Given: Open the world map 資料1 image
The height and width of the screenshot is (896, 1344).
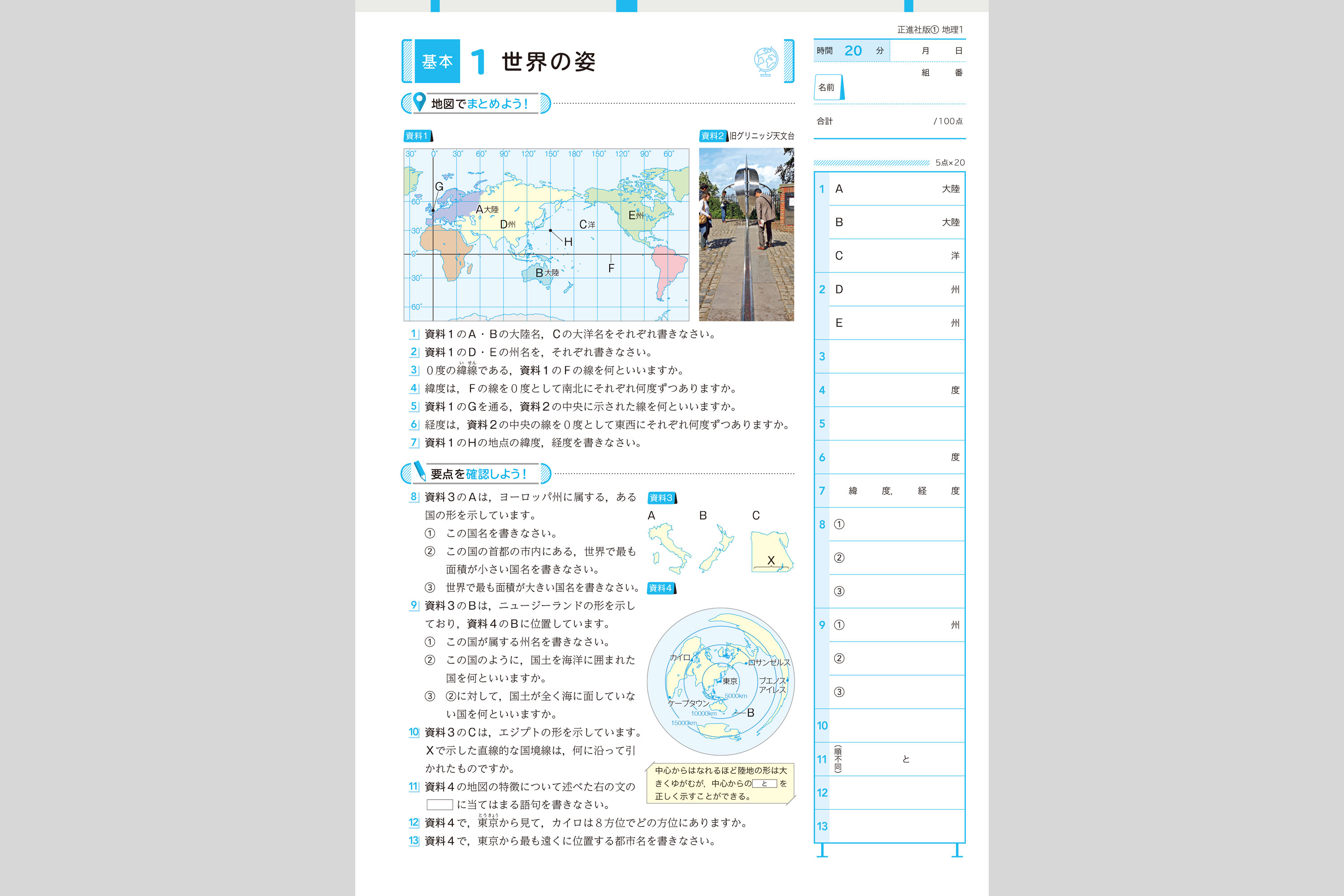Looking at the screenshot, I should 546,234.
